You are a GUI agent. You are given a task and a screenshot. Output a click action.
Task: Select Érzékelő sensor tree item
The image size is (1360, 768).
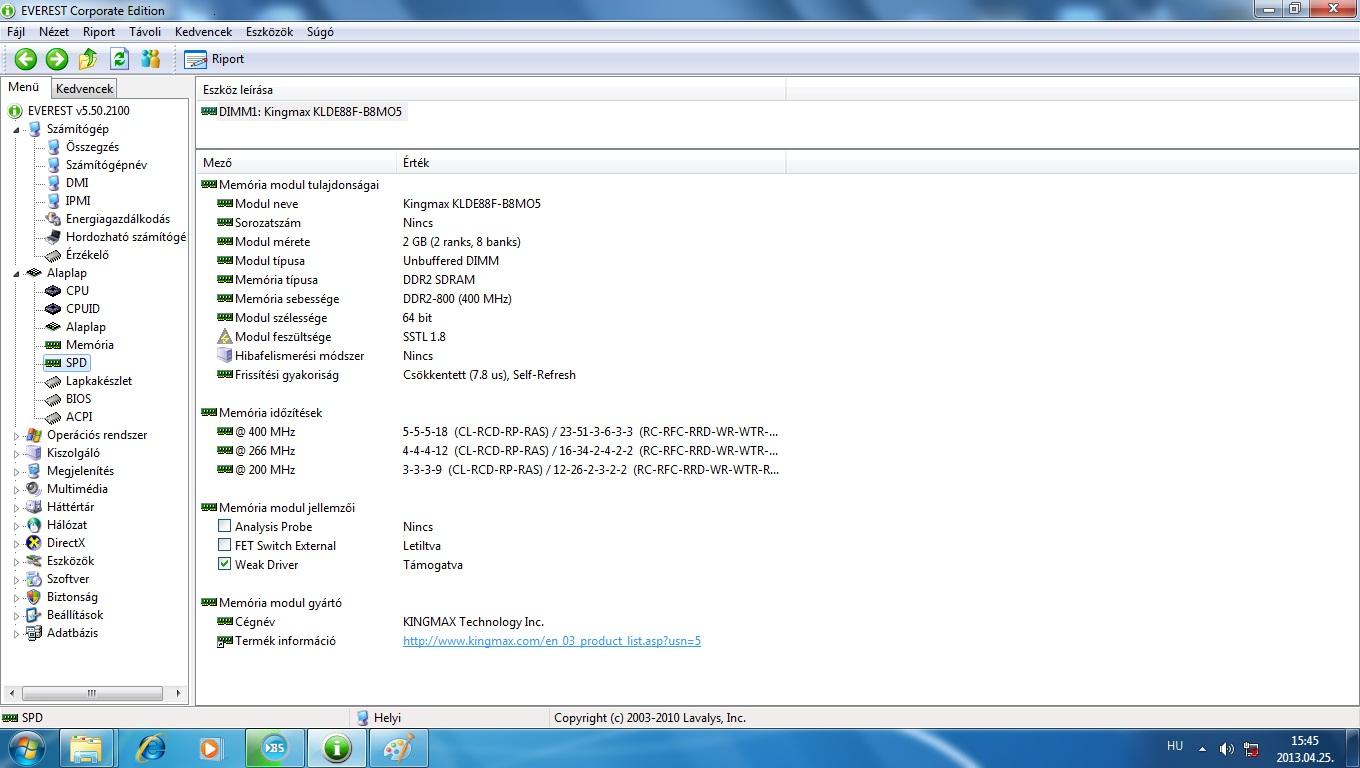point(87,255)
